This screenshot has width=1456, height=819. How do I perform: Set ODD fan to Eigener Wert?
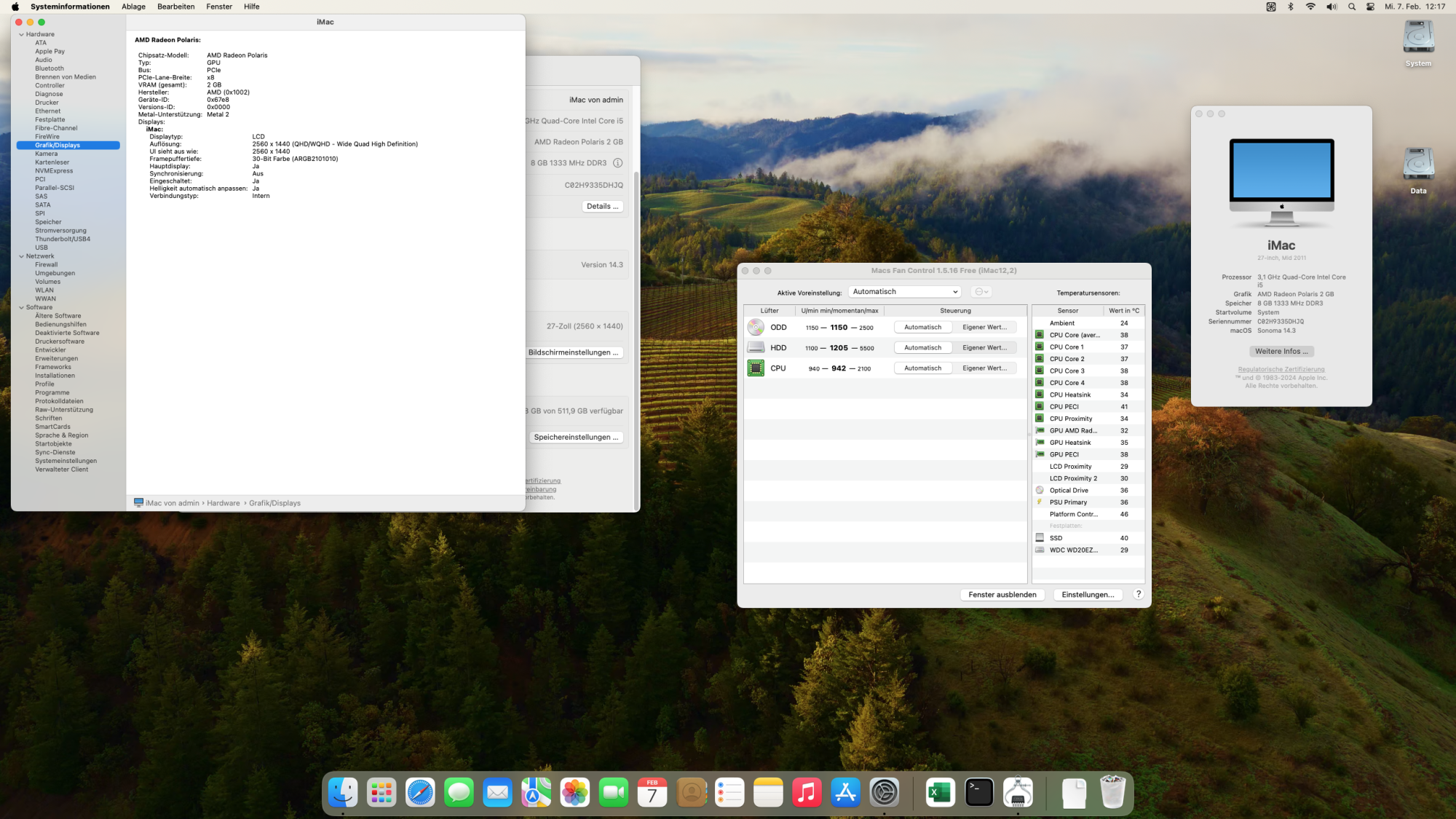[x=984, y=328]
